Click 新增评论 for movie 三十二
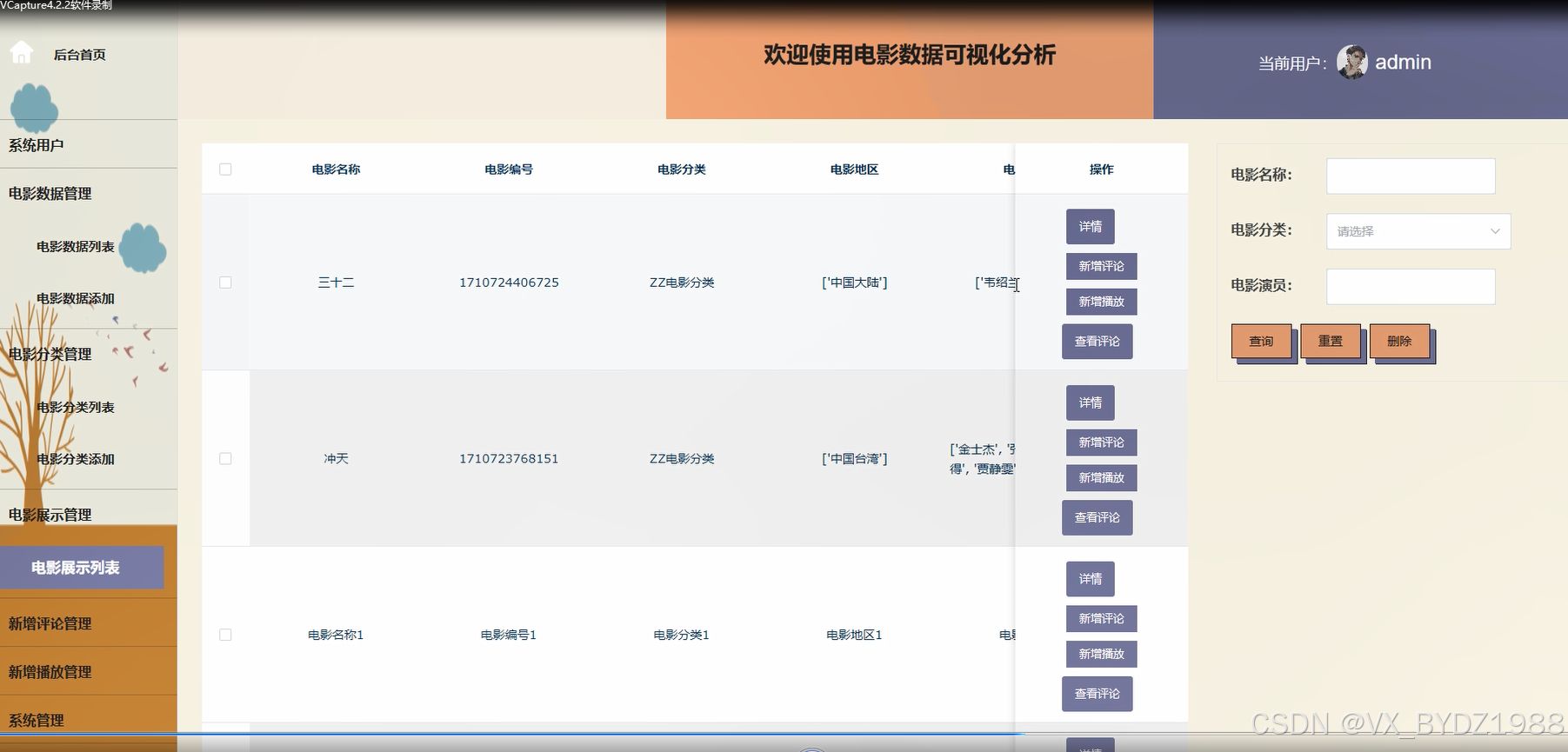Screen dimensions: 1568x752 (x=1101, y=266)
